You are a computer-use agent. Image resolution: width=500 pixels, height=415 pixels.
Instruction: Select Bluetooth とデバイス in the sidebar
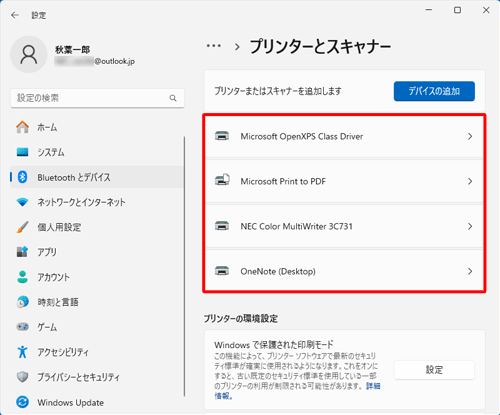(97, 177)
